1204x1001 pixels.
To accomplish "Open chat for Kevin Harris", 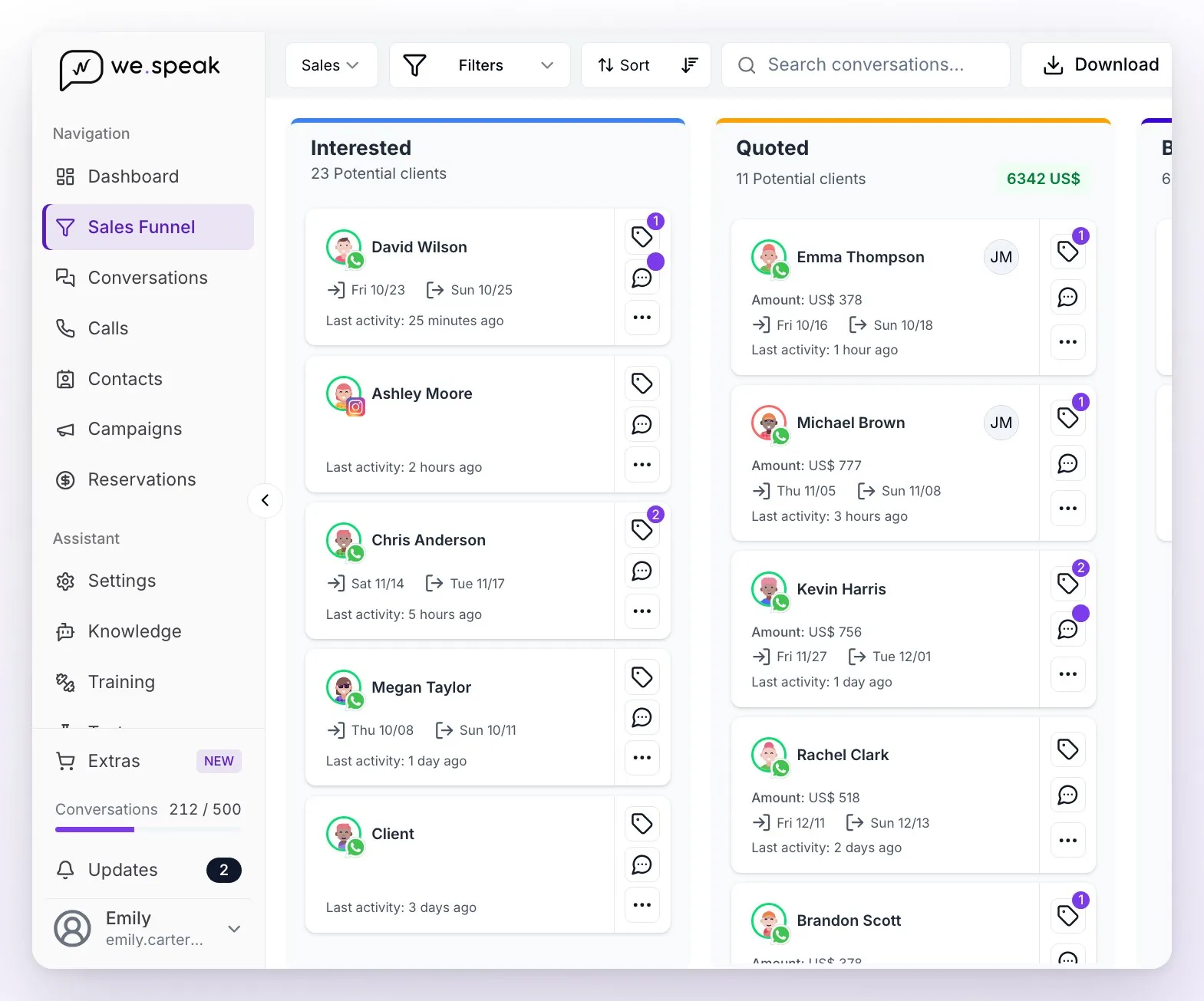I will pos(1068,629).
